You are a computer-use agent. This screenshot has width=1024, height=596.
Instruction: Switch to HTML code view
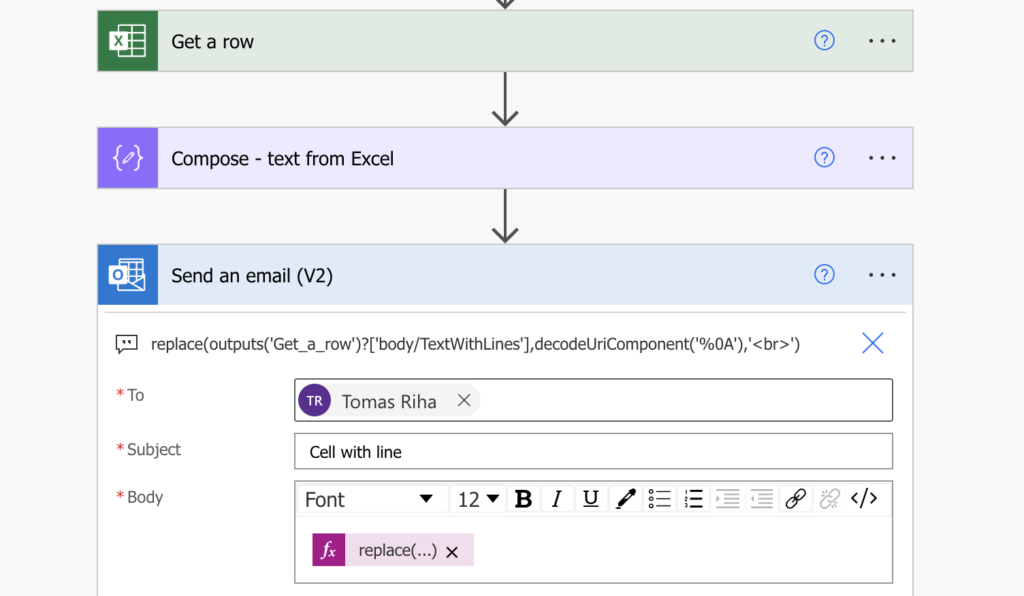[863, 499]
